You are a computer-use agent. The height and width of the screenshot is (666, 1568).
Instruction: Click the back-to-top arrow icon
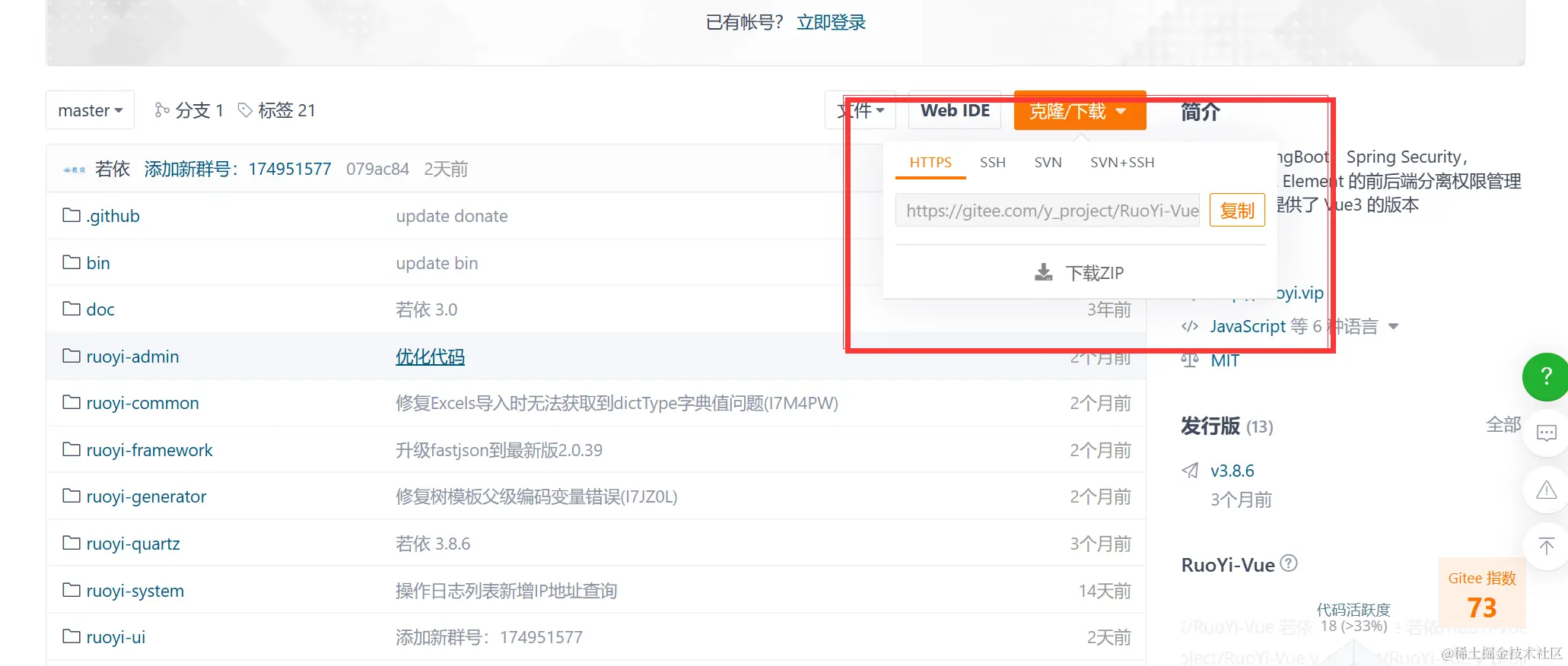[1547, 546]
